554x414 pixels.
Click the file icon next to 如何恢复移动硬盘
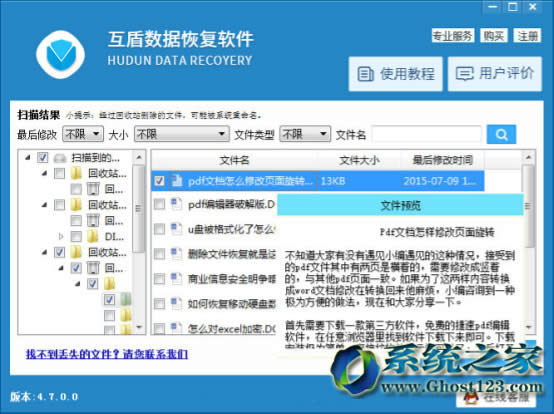point(176,303)
